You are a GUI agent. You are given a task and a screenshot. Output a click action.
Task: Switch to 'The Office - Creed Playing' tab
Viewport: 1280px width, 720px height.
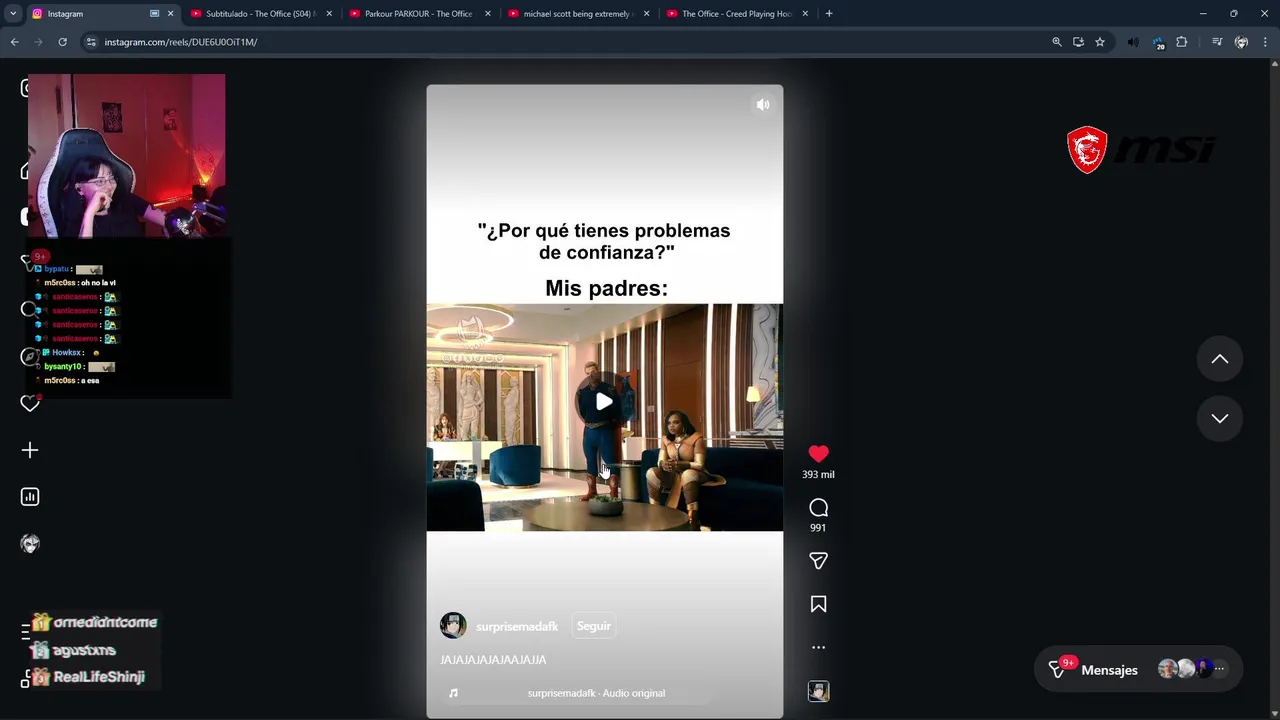[x=736, y=14]
